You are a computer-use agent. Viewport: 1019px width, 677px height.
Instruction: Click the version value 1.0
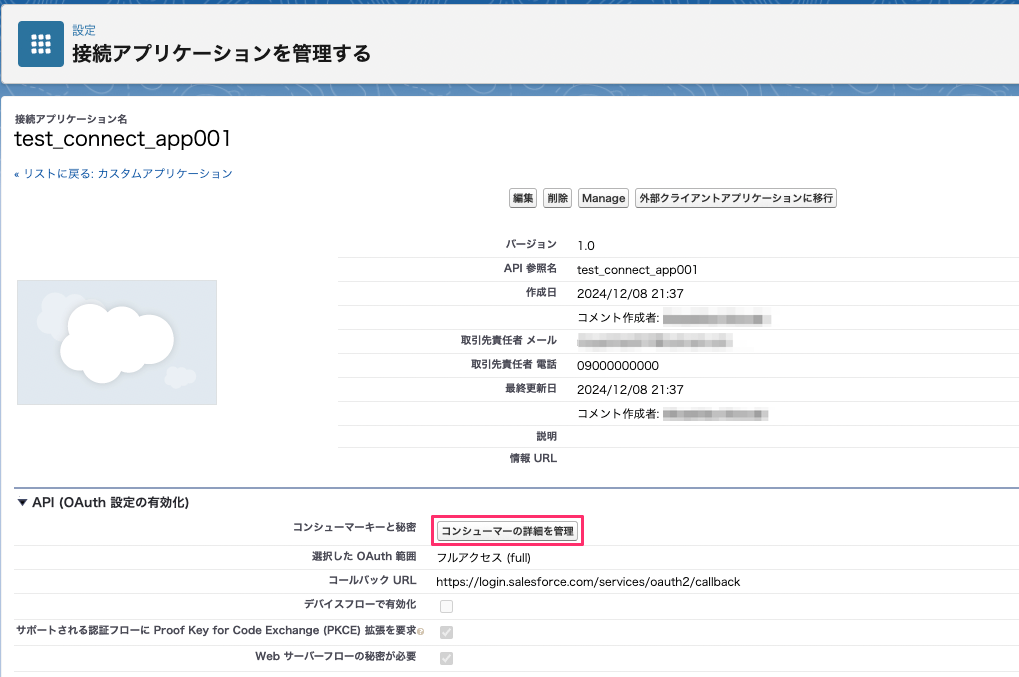(586, 246)
